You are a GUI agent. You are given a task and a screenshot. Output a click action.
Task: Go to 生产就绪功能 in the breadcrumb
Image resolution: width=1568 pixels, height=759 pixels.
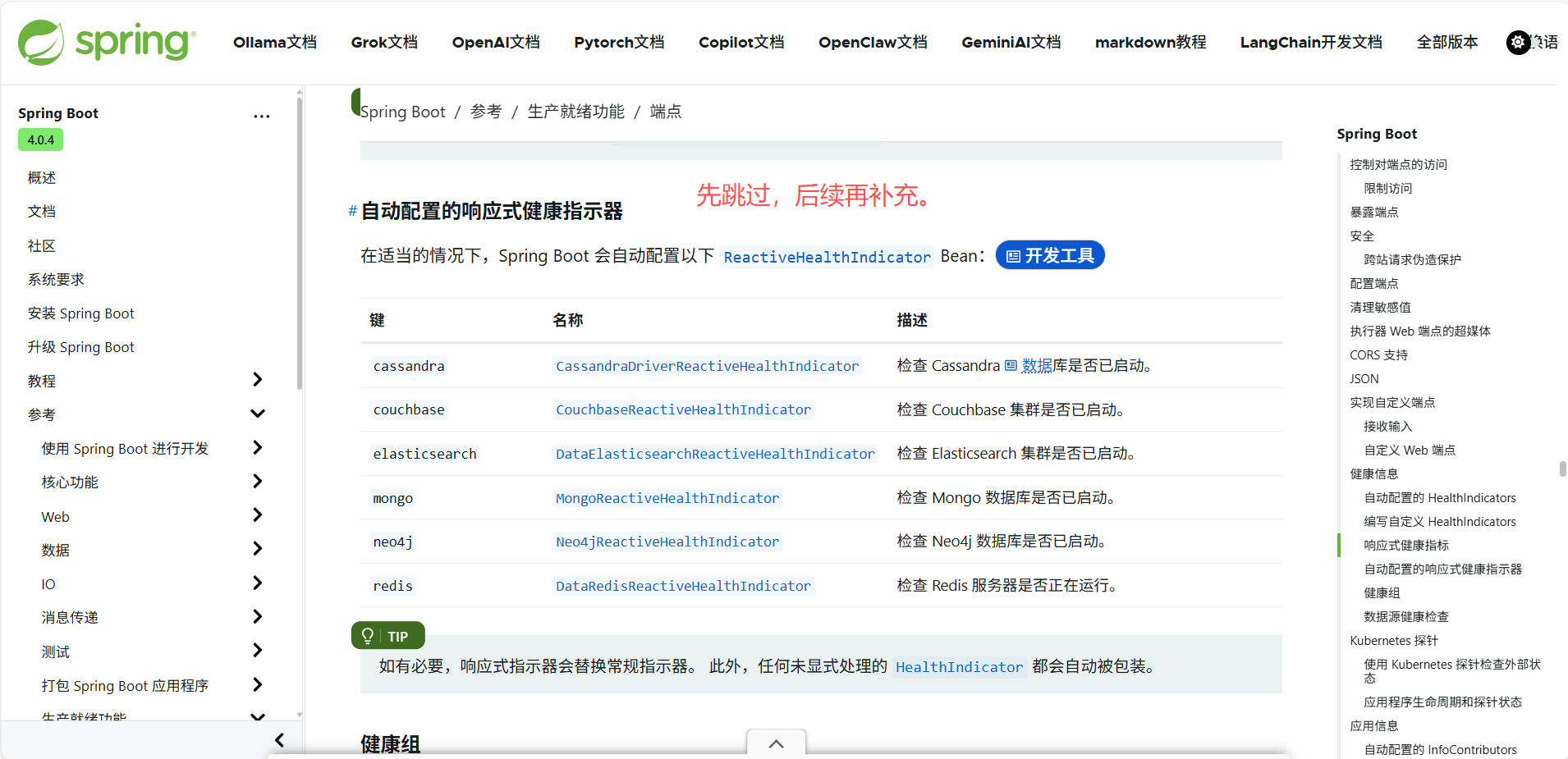[x=576, y=112]
